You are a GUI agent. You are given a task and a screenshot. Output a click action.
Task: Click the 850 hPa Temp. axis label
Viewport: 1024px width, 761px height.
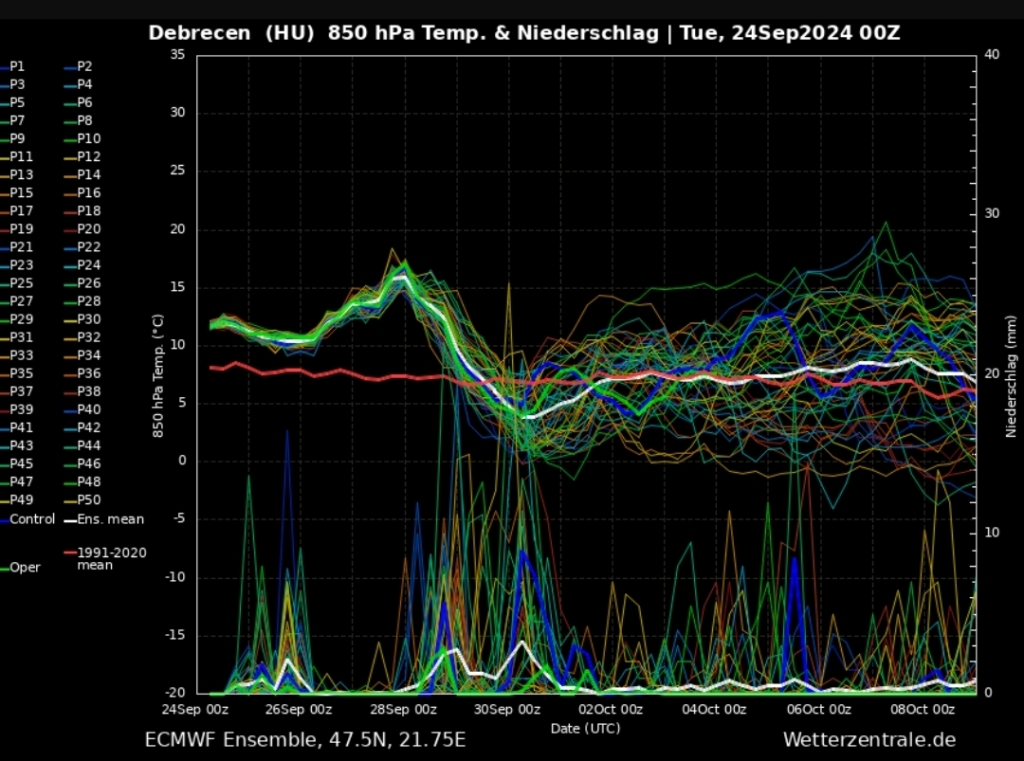[157, 373]
